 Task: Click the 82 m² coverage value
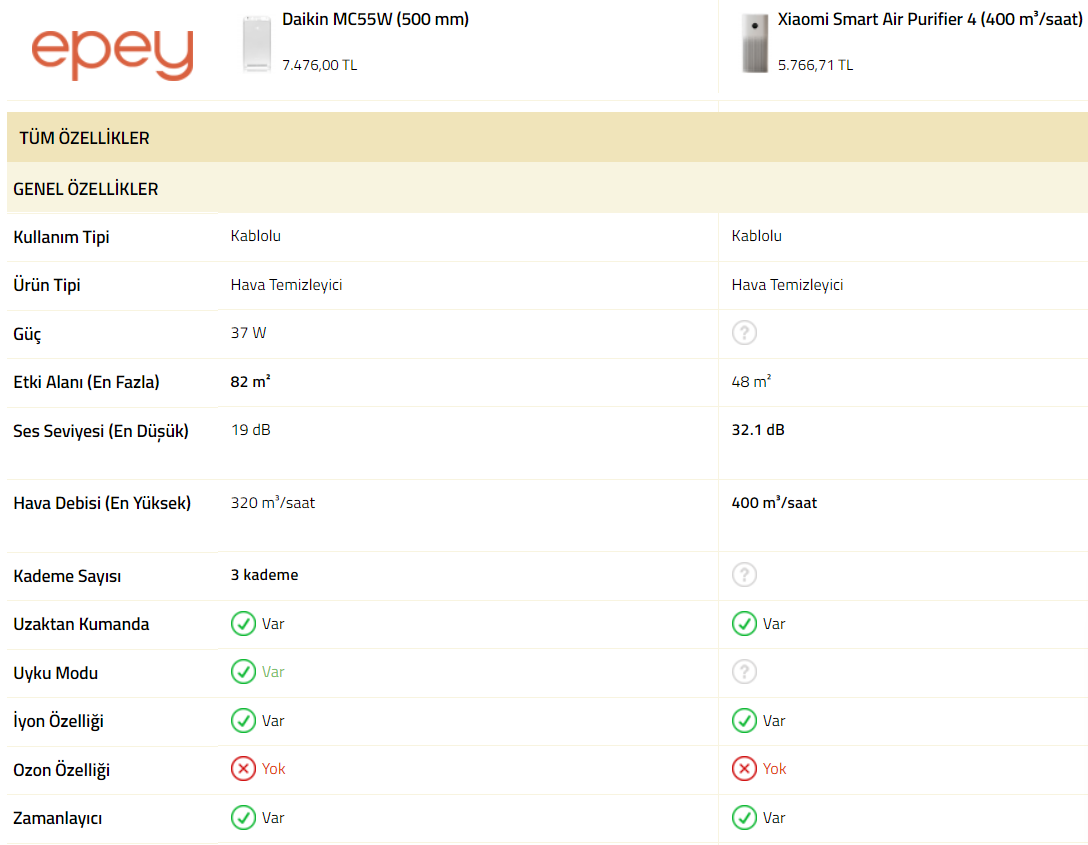[250, 382]
